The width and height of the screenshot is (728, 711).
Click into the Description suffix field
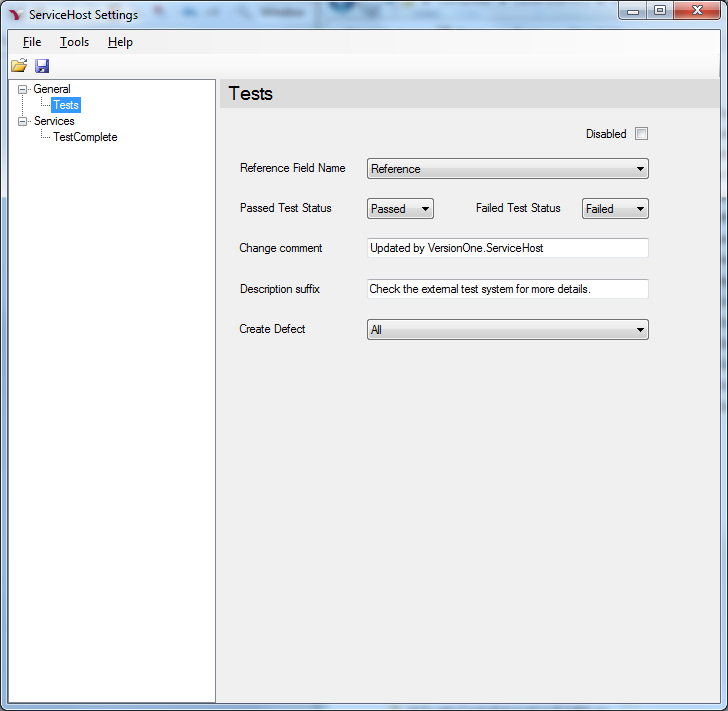[x=507, y=289]
